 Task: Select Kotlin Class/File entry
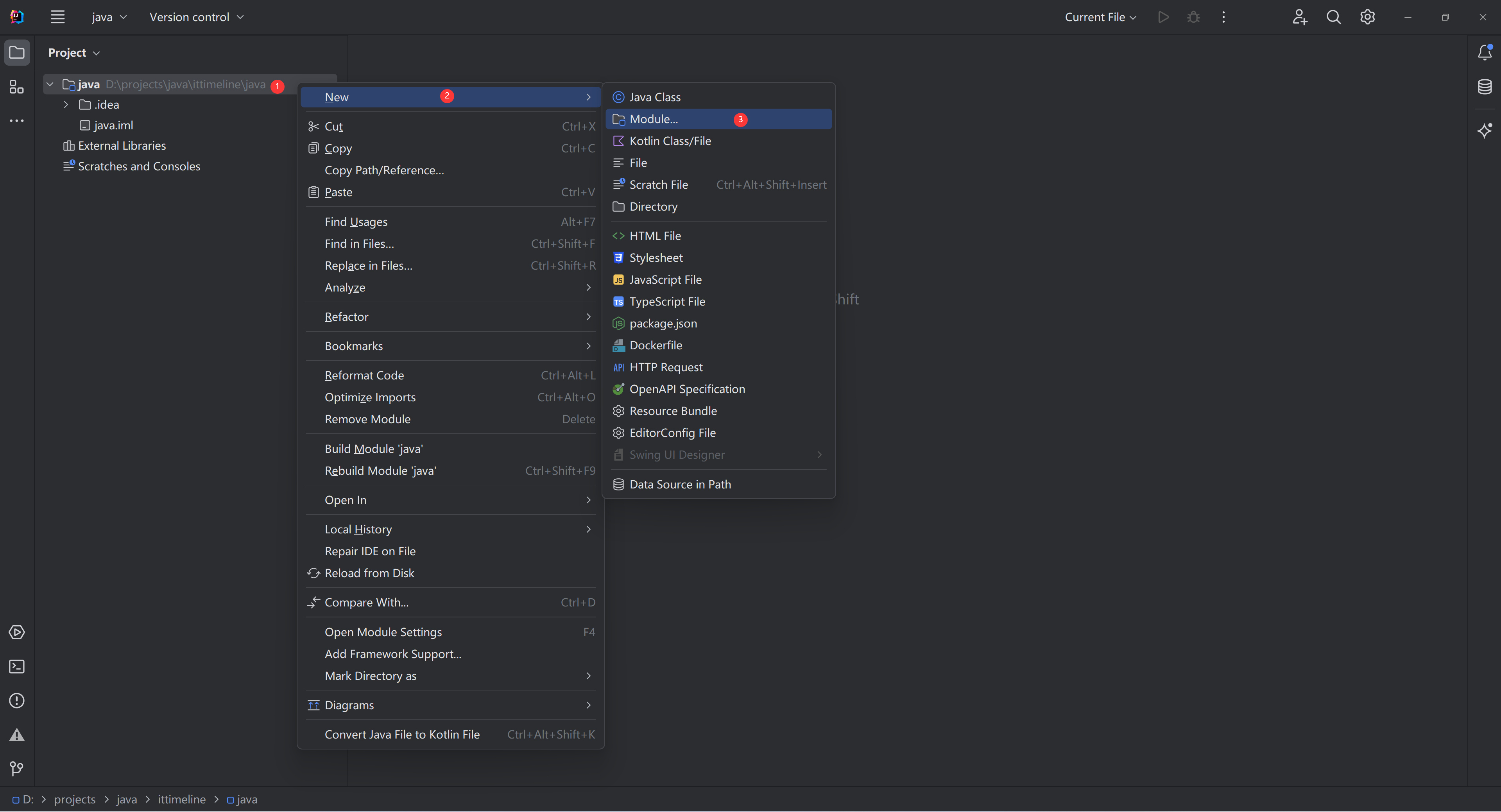pos(718,141)
